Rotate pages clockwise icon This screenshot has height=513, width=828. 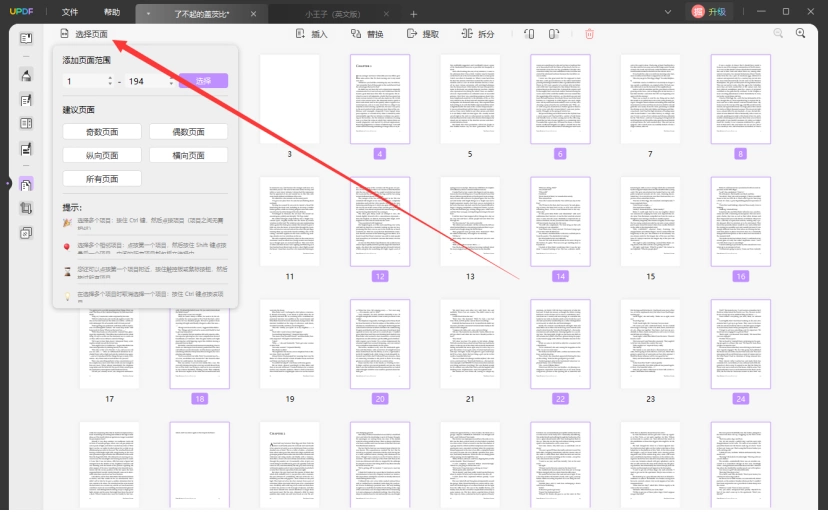pos(553,34)
